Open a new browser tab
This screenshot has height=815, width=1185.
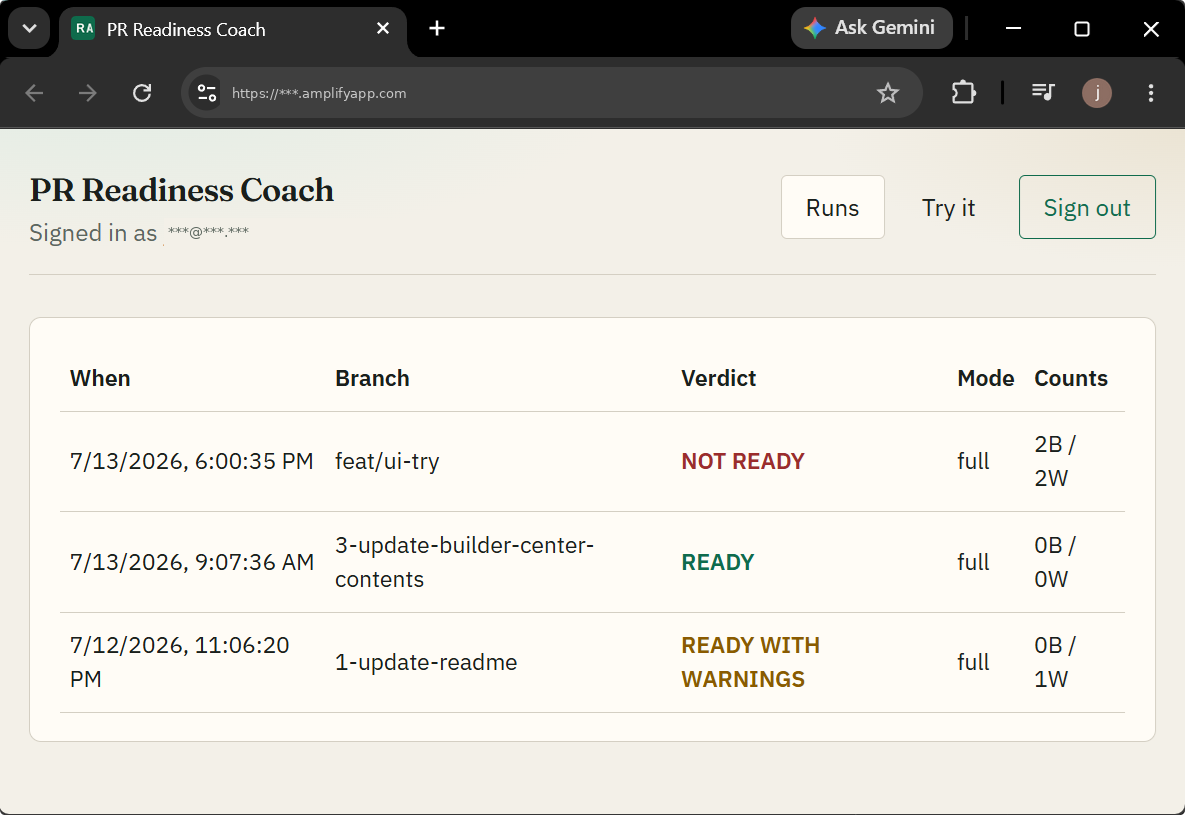tap(437, 29)
